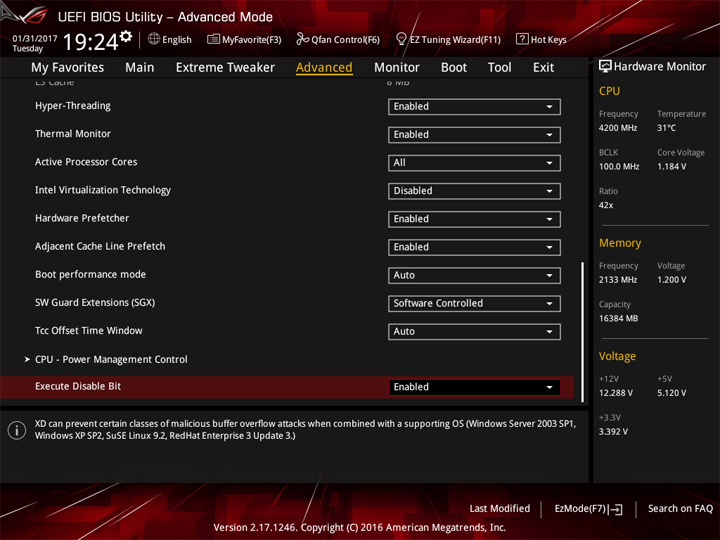Click memory capacity value 16384 MB
Screen dimensions: 720x540
coord(618,319)
